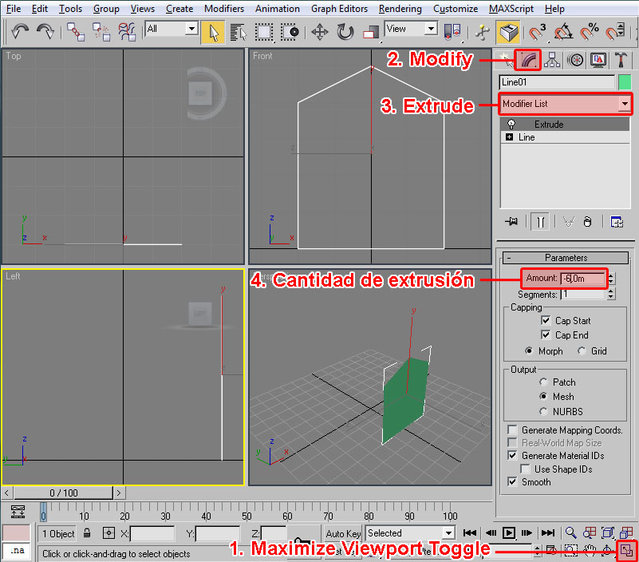Screen dimensions: 639x562
Task: Click the Auto Key button
Action: 343,534
